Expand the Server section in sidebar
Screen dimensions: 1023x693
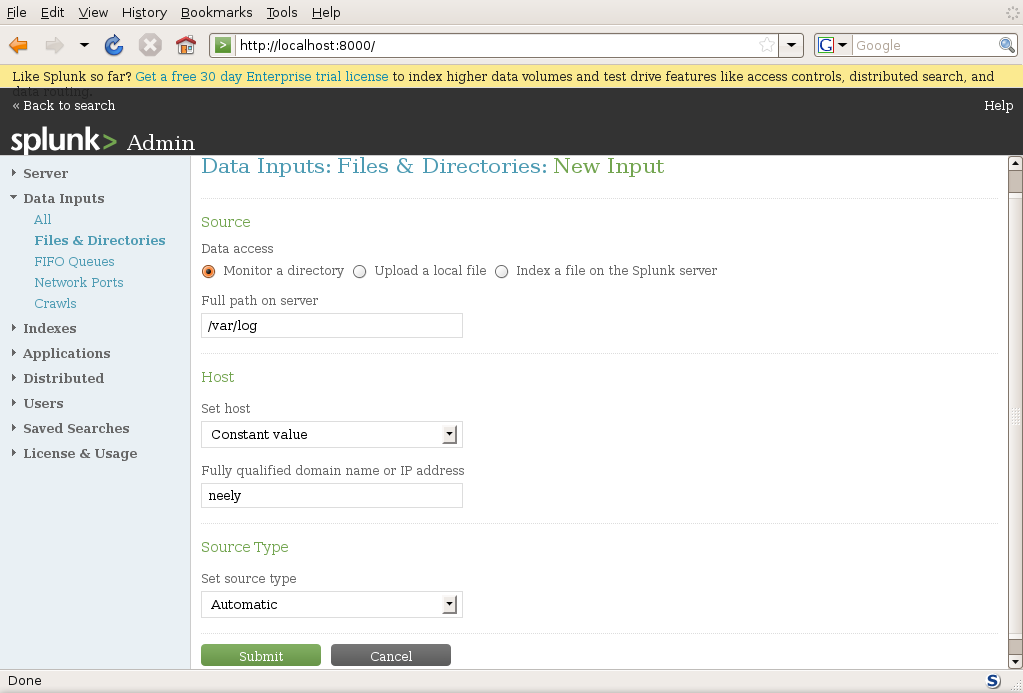coord(45,174)
